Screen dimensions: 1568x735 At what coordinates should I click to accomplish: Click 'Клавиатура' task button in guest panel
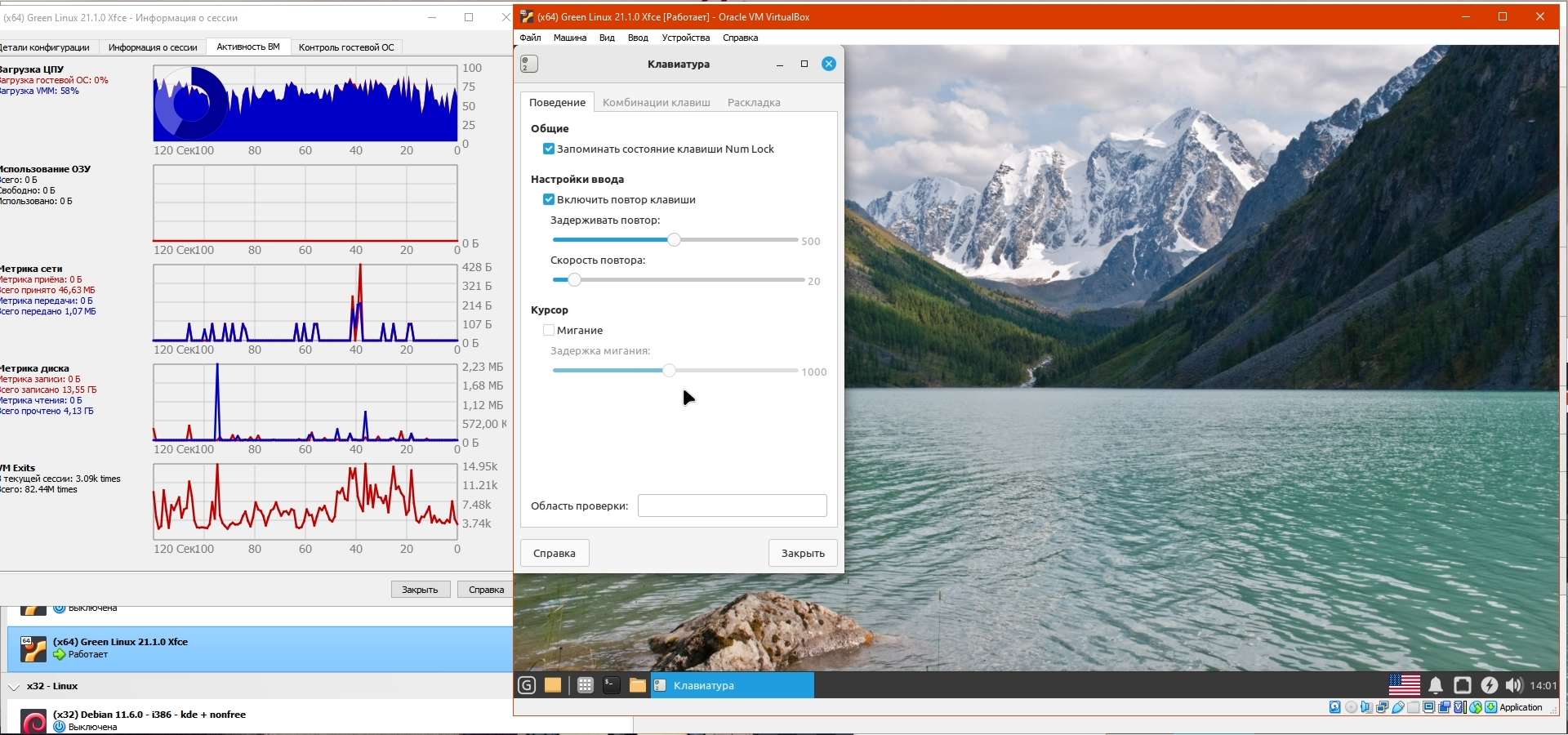pos(733,685)
